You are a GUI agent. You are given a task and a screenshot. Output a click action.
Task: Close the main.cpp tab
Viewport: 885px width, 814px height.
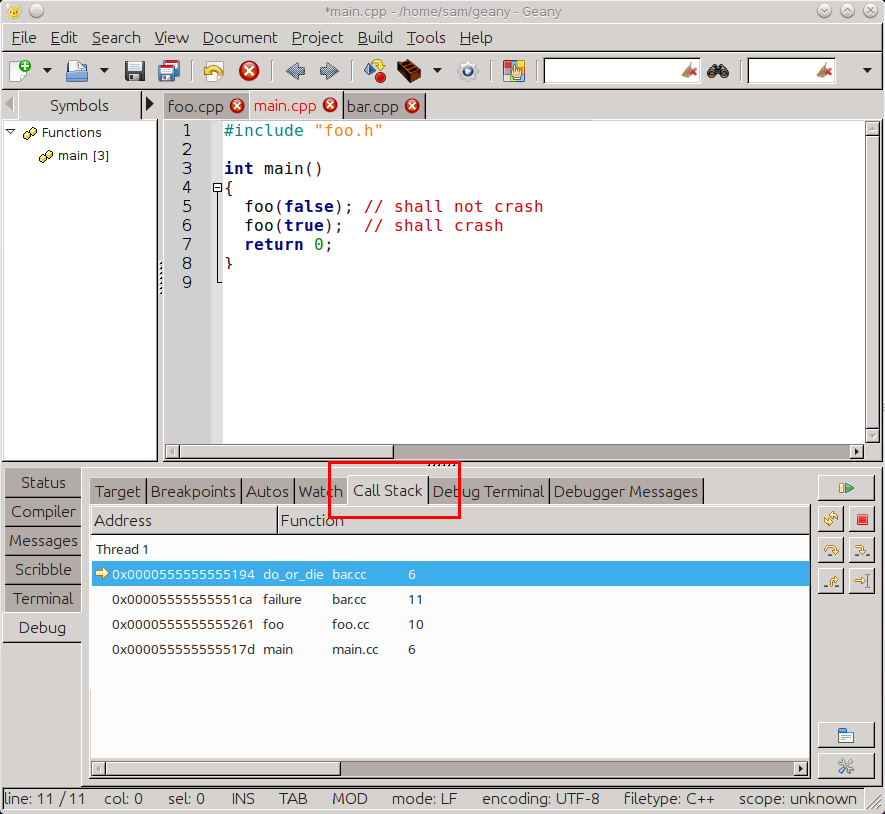[330, 106]
